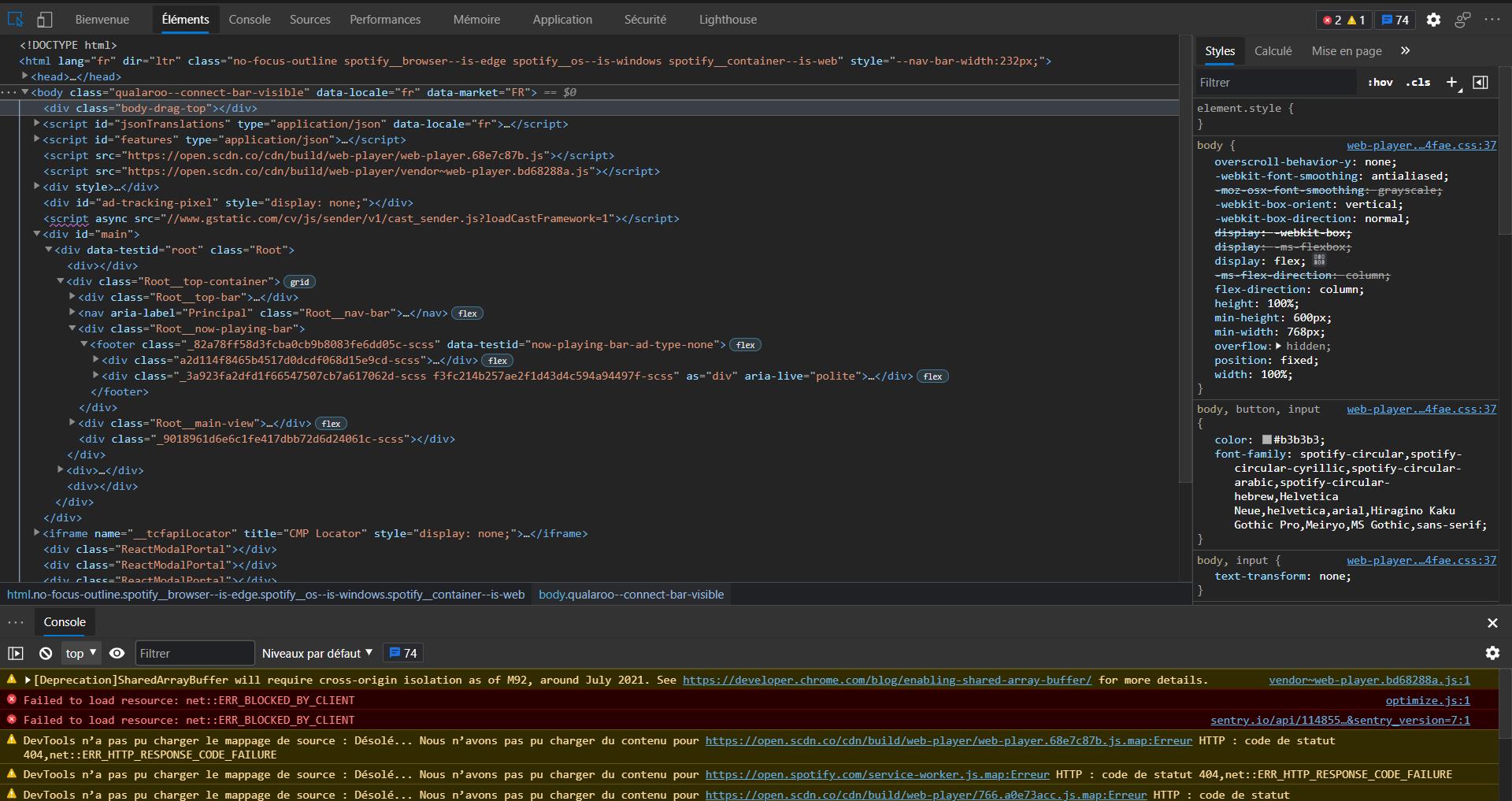
Task: Open the sentry.io api source link
Action: pos(1340,720)
